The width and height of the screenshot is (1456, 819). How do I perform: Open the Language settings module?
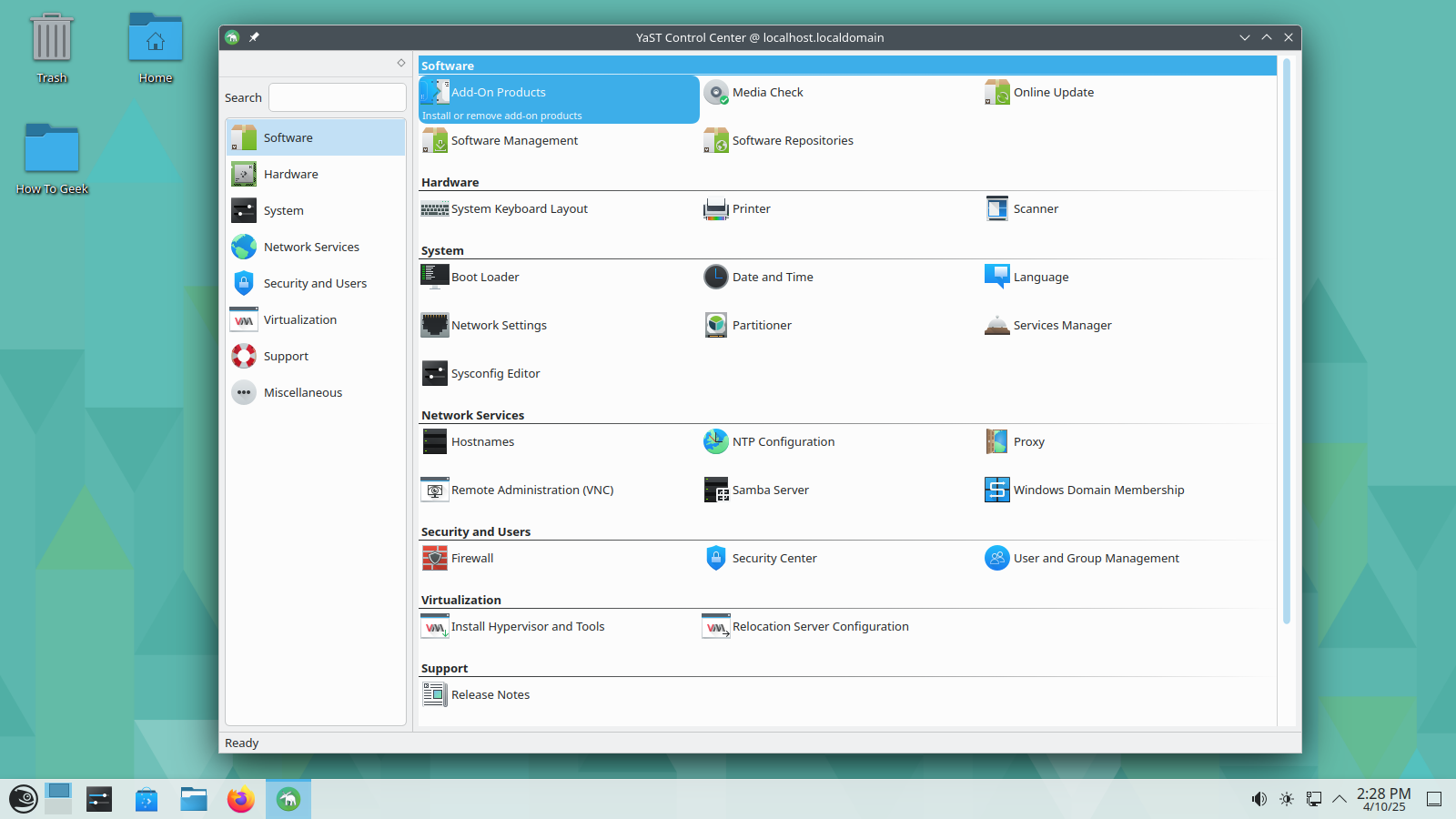[x=1026, y=278]
